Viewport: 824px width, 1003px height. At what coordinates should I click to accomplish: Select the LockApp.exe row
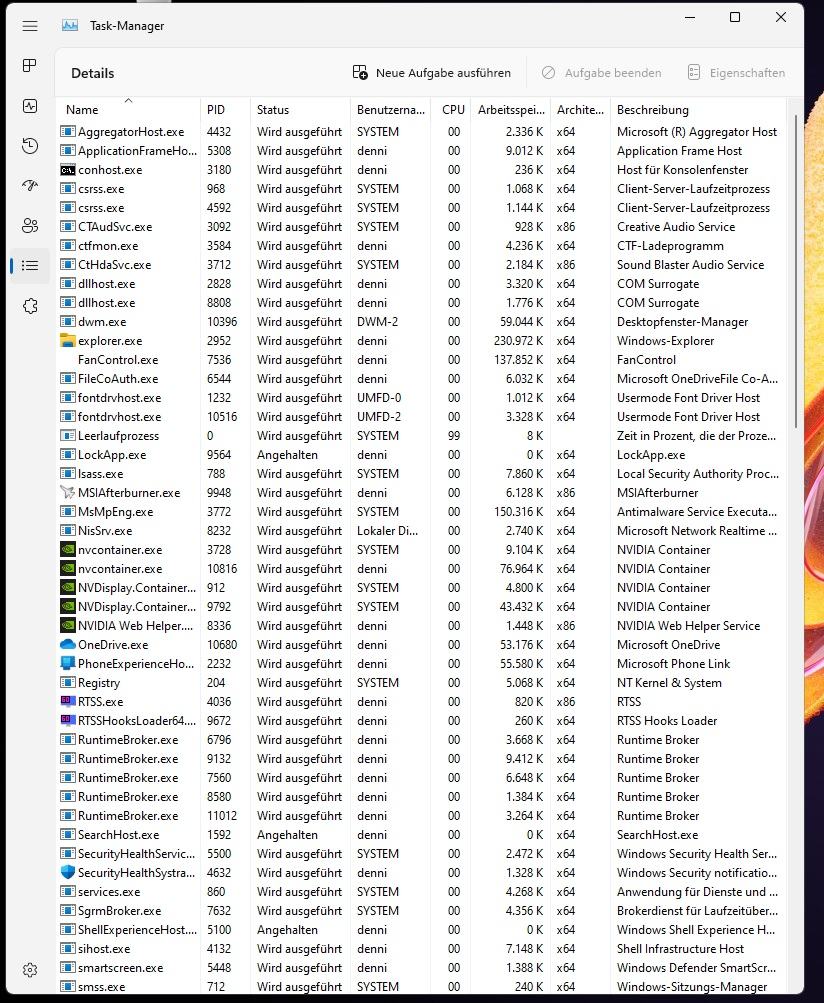[x=421, y=455]
